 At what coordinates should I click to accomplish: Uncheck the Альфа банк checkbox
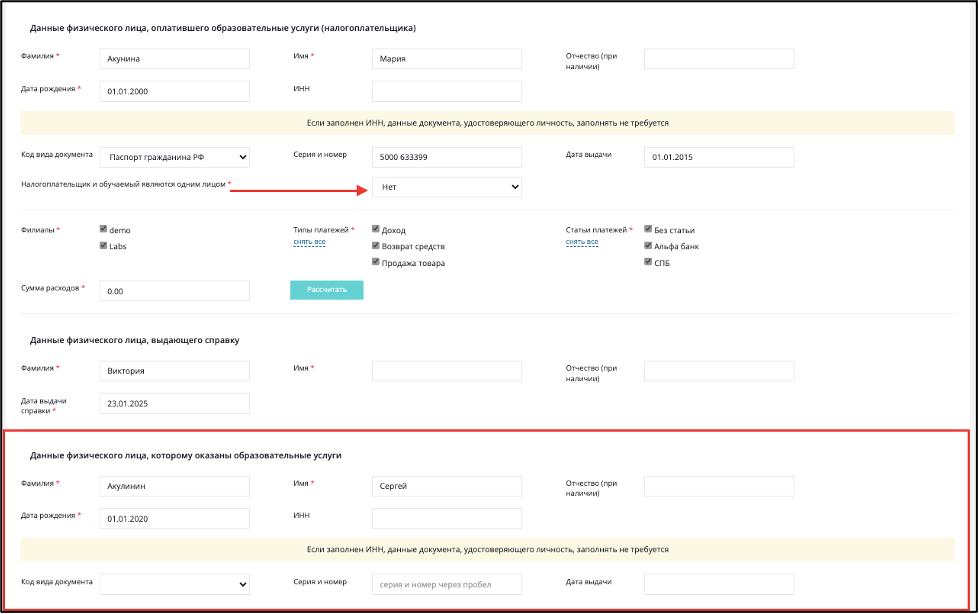point(647,245)
